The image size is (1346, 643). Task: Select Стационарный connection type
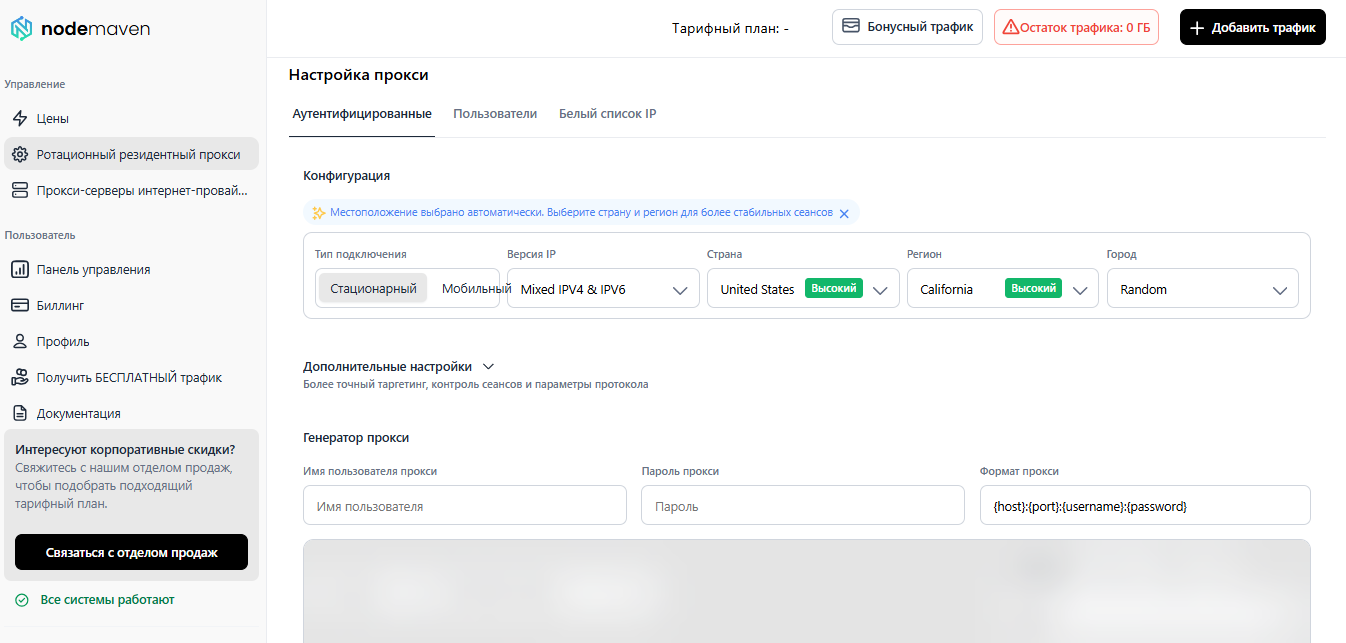(x=373, y=288)
